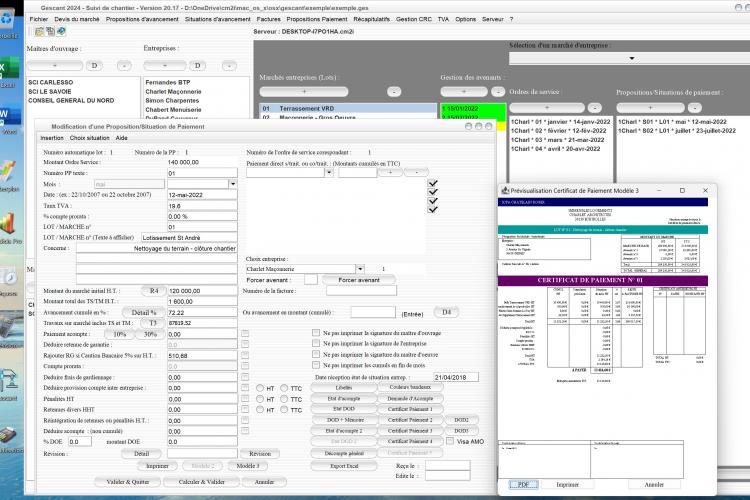This screenshot has width=750, height=500.
Task: Enable the Visa AMO checkbox
Action: [450, 441]
